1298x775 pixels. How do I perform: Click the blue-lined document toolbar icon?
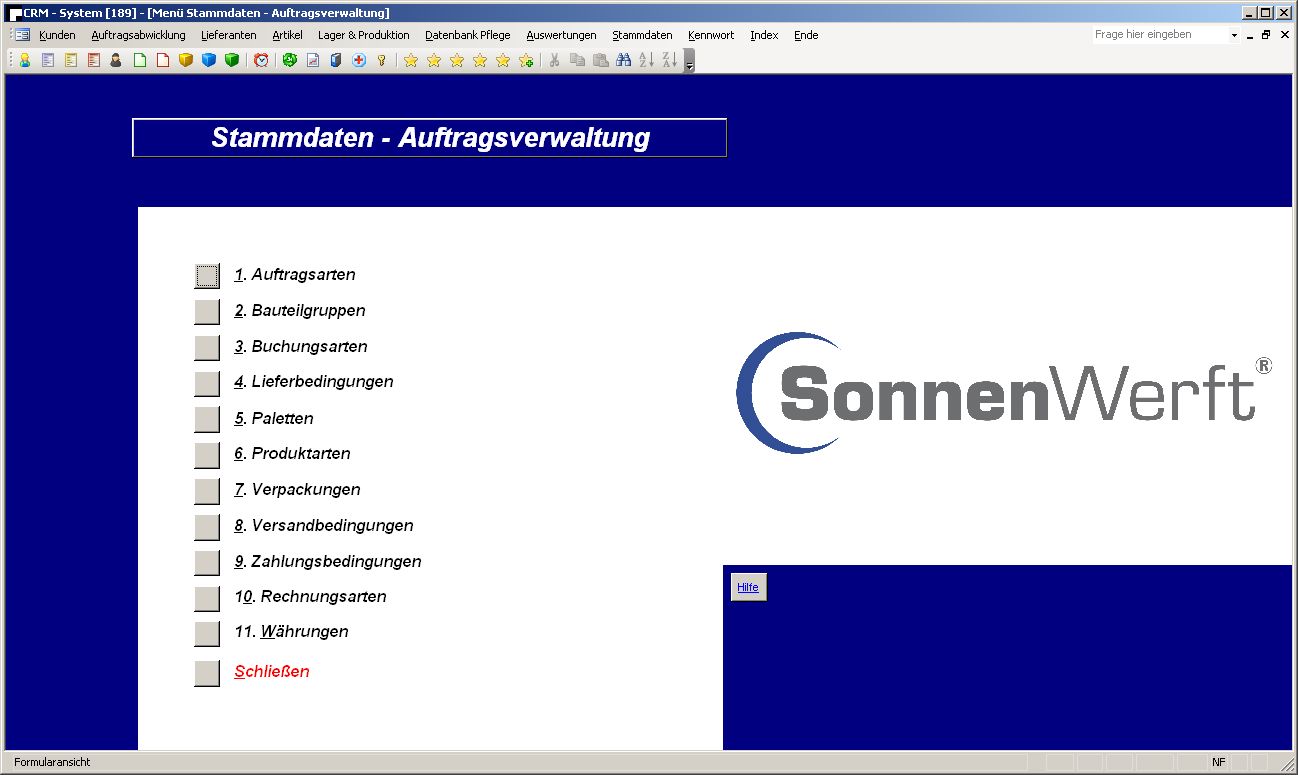tap(48, 60)
